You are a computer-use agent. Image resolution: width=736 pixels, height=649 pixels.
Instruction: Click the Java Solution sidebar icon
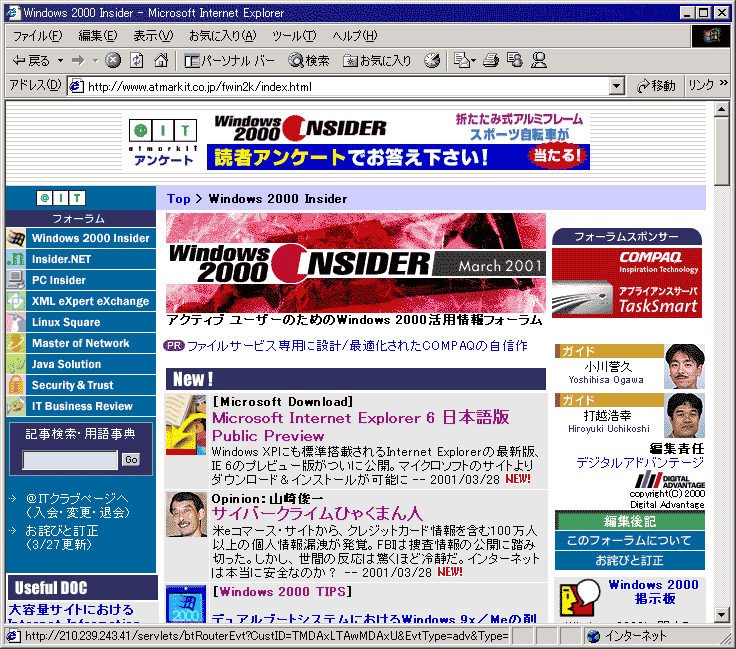click(x=16, y=364)
